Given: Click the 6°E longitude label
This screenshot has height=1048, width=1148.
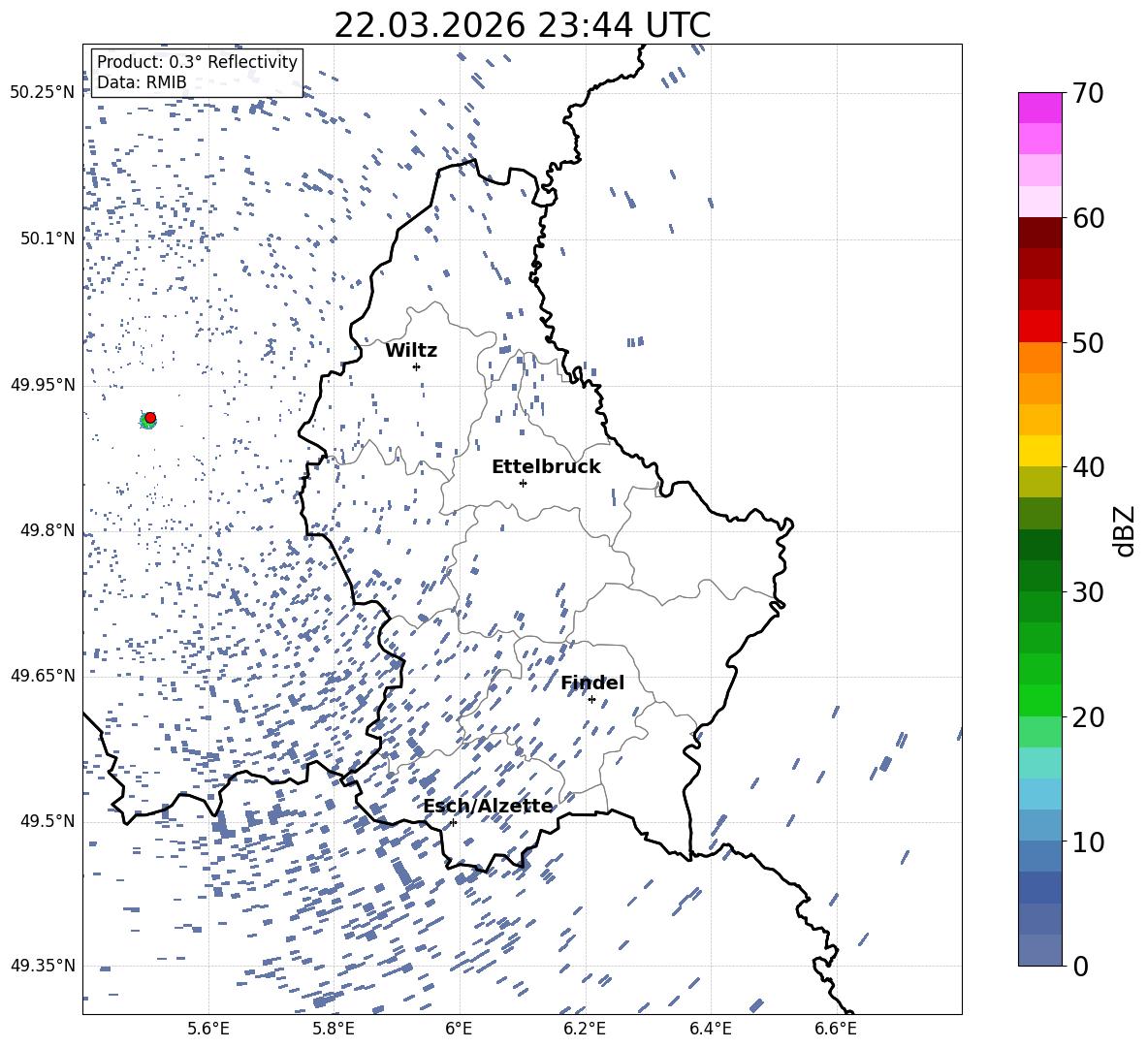Looking at the screenshot, I should pos(459,1029).
